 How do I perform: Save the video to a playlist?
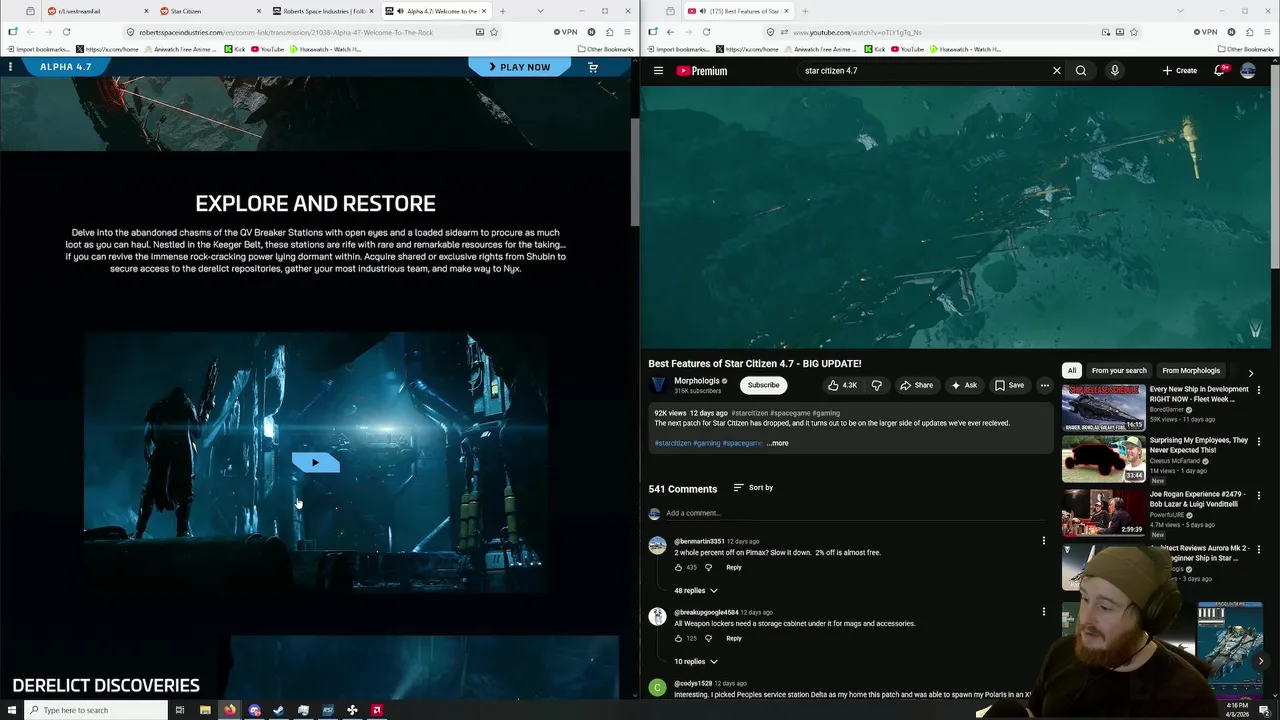click(1009, 385)
